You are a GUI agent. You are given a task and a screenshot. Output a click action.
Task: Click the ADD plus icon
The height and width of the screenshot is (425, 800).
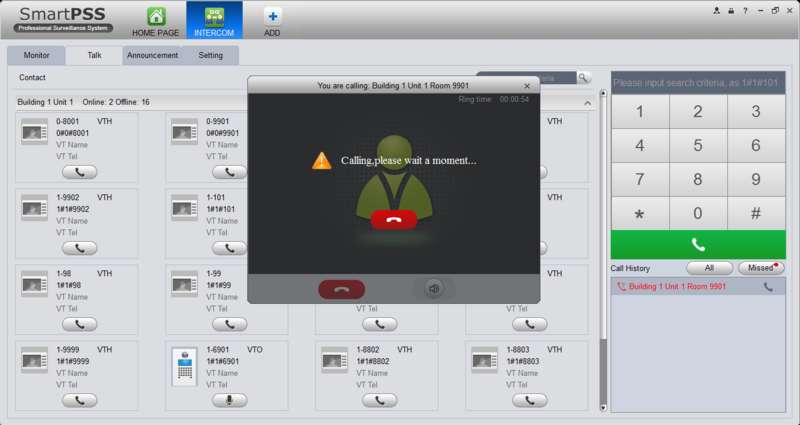(272, 16)
